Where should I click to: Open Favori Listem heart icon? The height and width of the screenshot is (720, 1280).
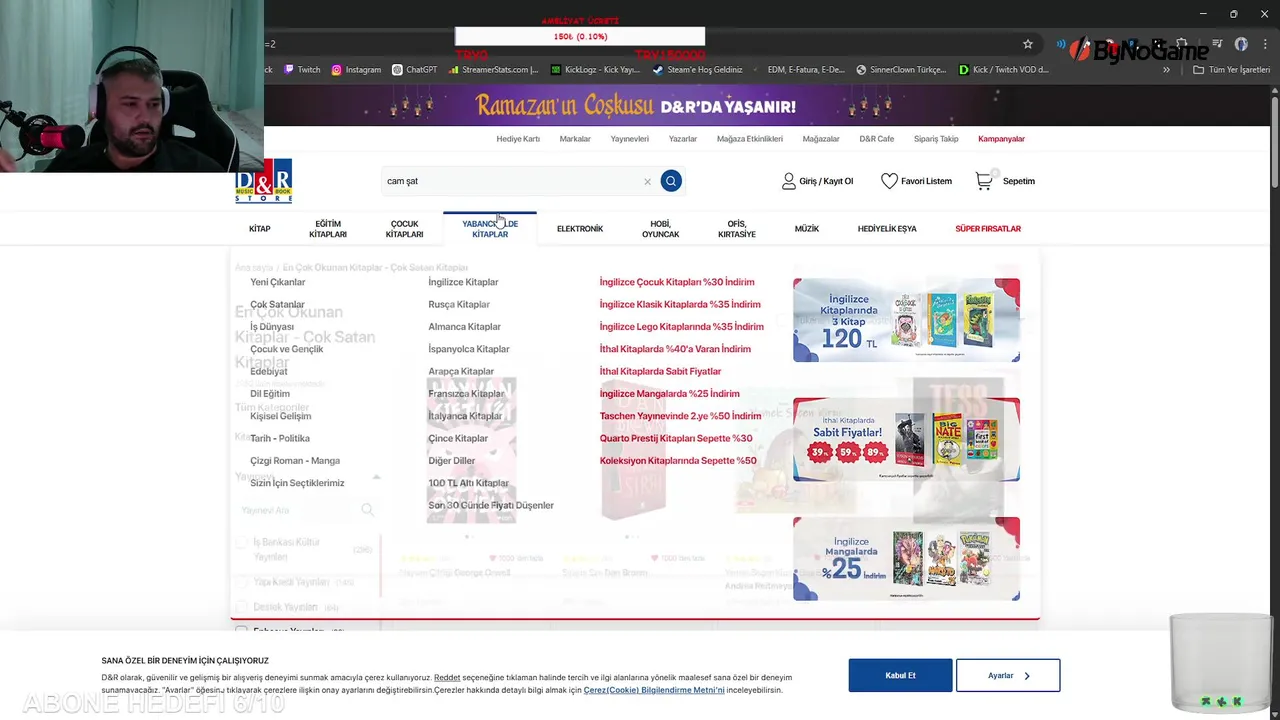916,181
